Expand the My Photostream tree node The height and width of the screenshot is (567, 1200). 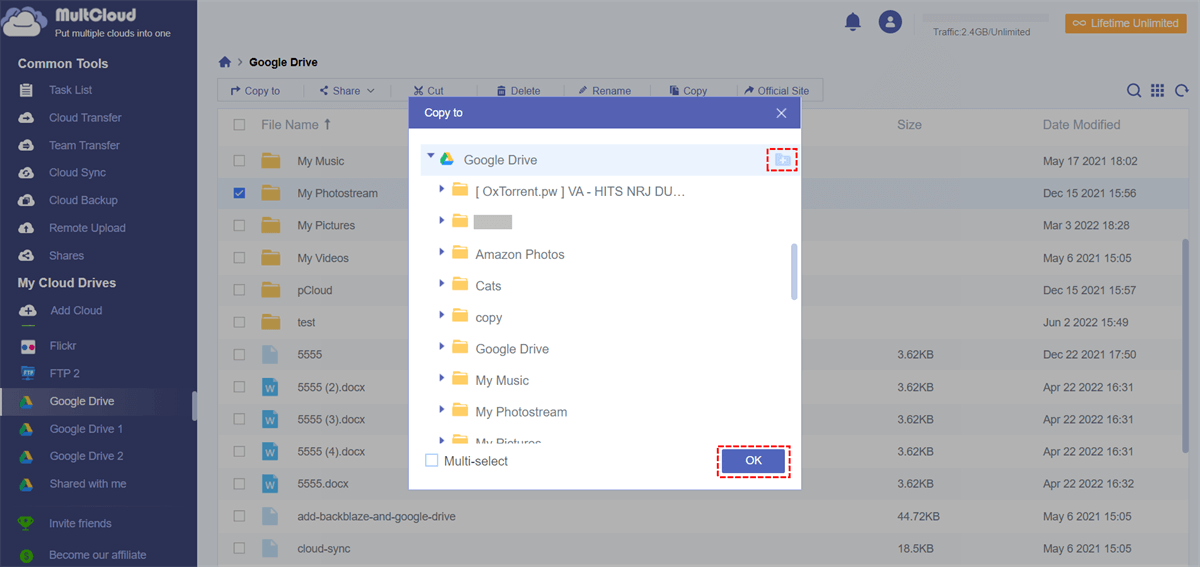pos(441,411)
